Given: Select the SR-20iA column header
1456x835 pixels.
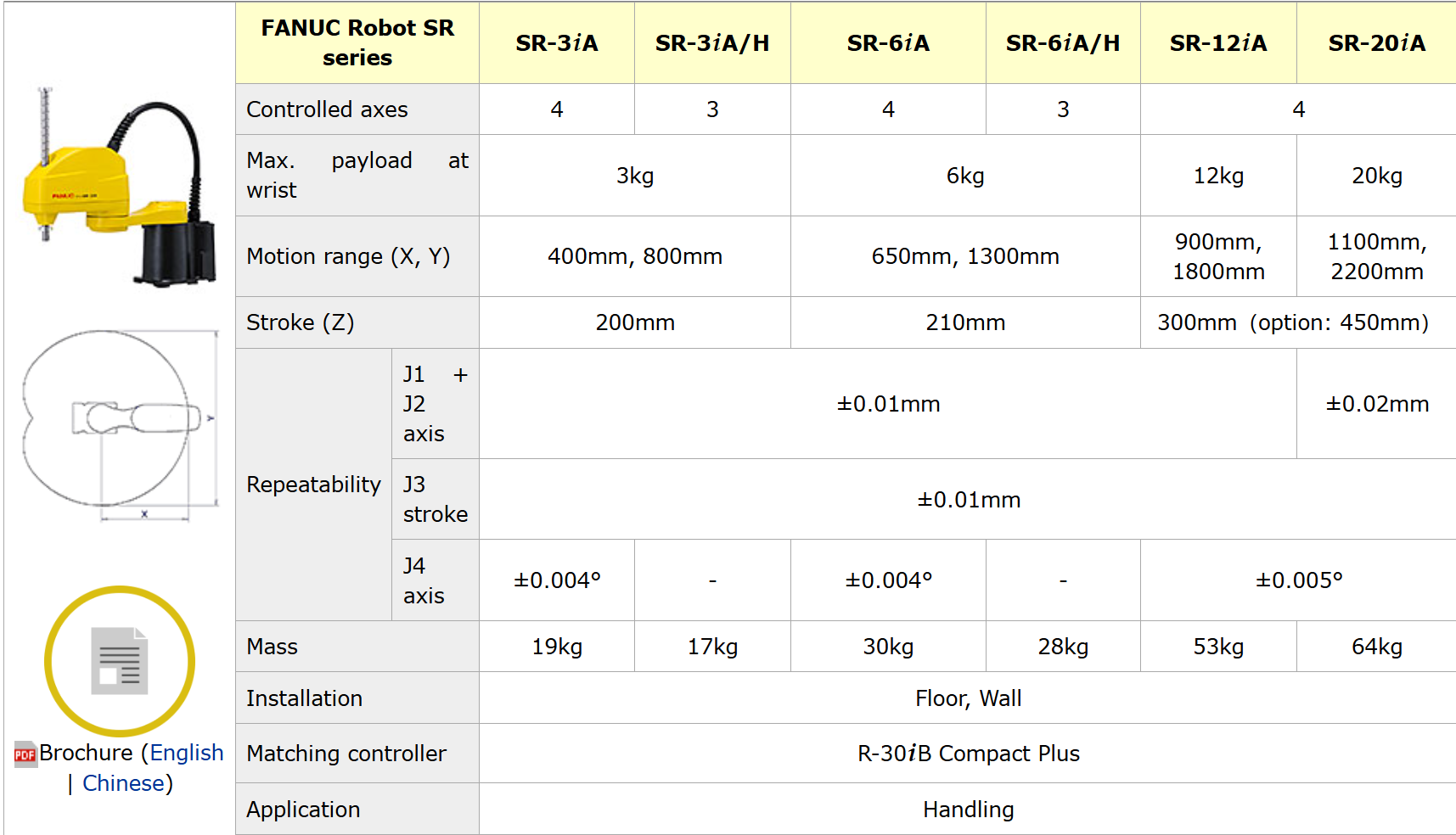Looking at the screenshot, I should [1376, 42].
